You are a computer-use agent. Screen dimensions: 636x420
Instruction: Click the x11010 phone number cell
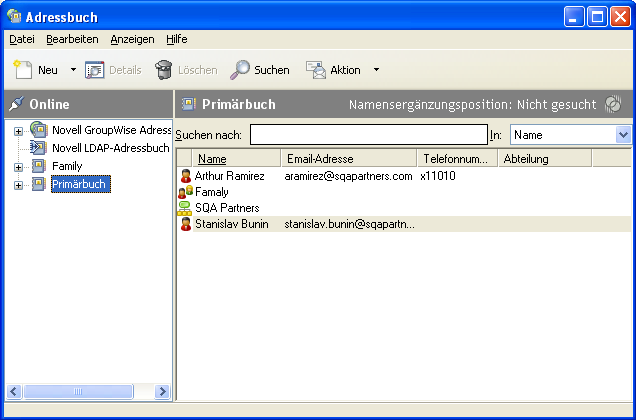click(x=438, y=176)
